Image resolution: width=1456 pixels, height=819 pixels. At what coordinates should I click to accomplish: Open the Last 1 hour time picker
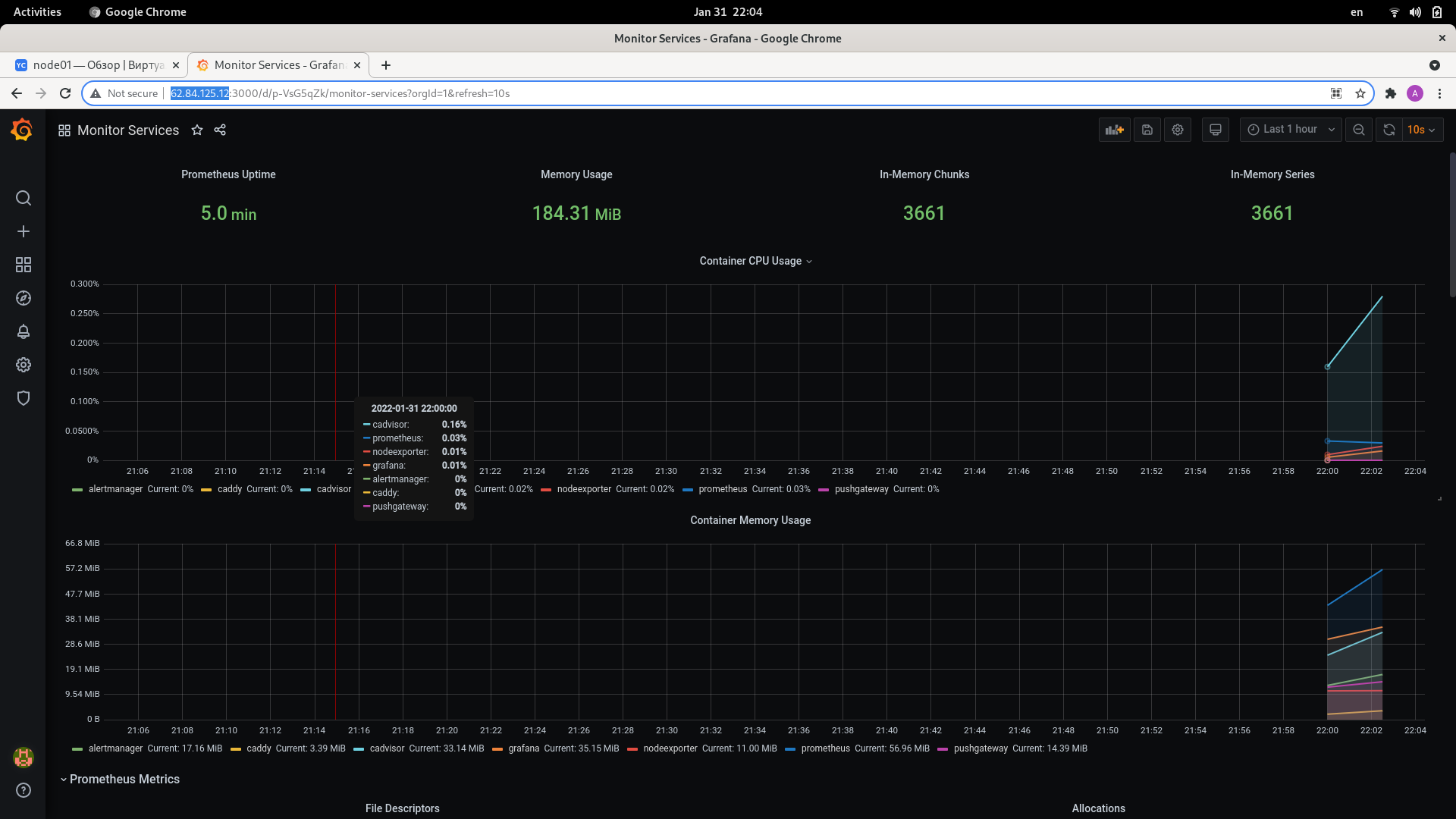[1290, 130]
